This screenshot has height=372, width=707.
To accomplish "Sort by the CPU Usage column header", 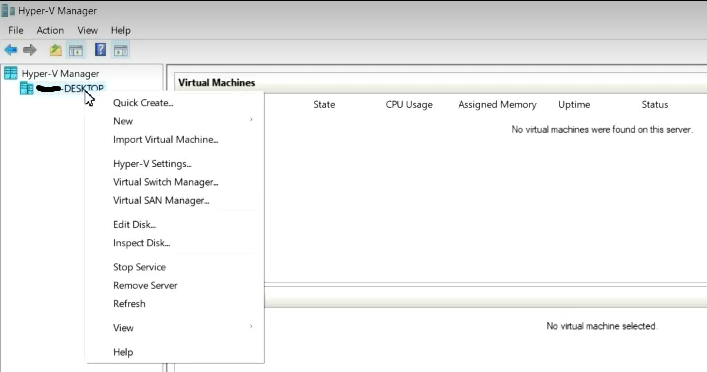I will tap(409, 105).
